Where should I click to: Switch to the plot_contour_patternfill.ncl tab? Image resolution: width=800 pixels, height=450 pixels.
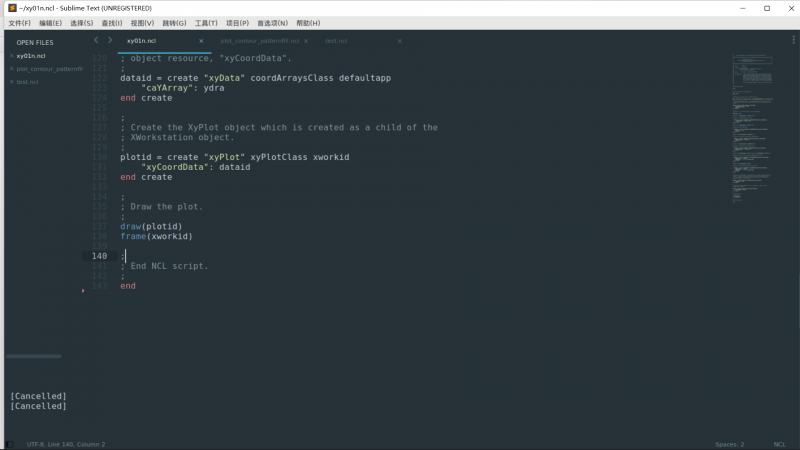(x=258, y=41)
